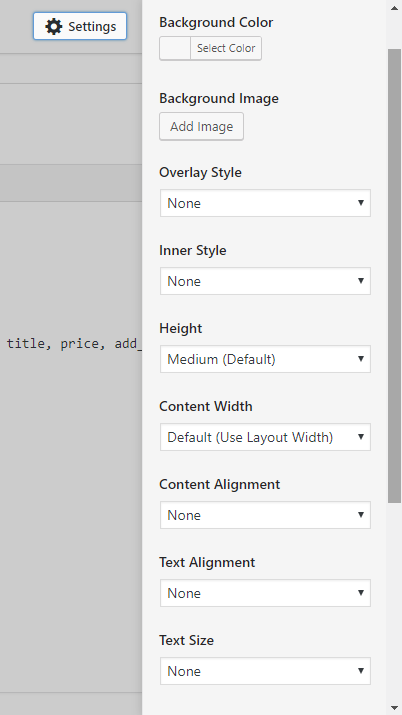Open the Height dropdown showing Medium (Default)

pos(265,359)
